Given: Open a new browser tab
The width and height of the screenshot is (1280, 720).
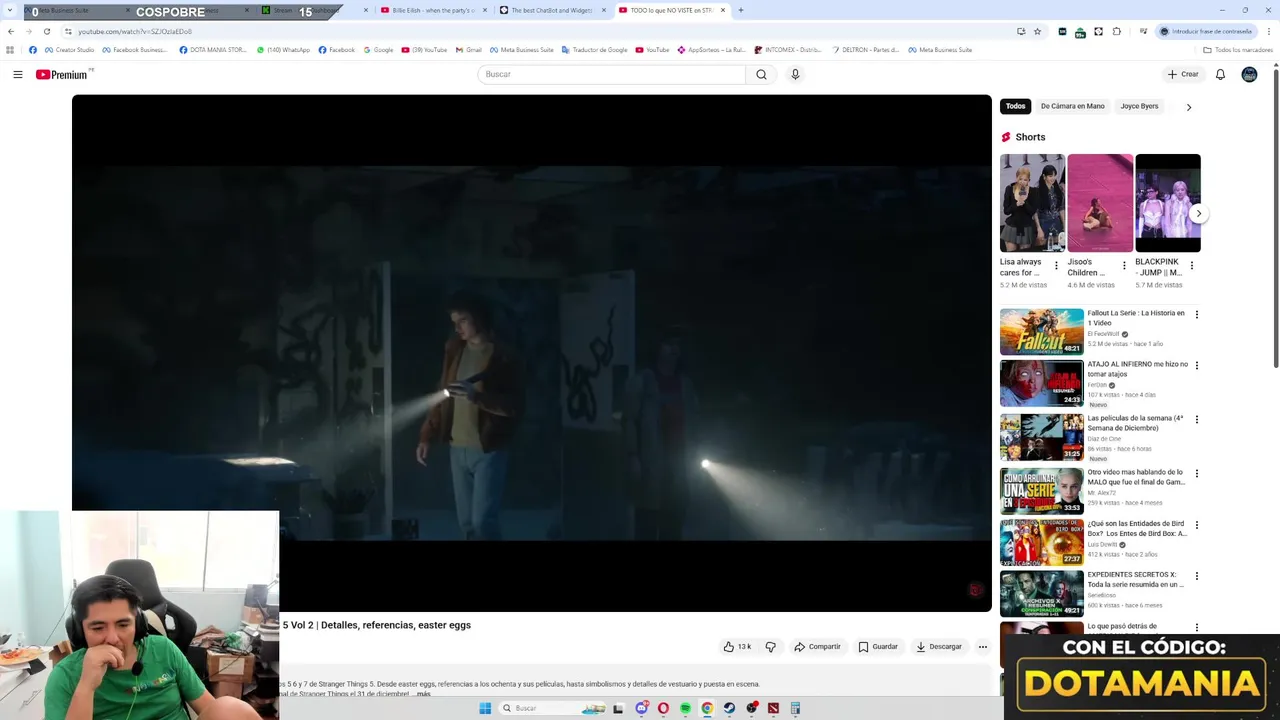Looking at the screenshot, I should pyautogui.click(x=740, y=10).
